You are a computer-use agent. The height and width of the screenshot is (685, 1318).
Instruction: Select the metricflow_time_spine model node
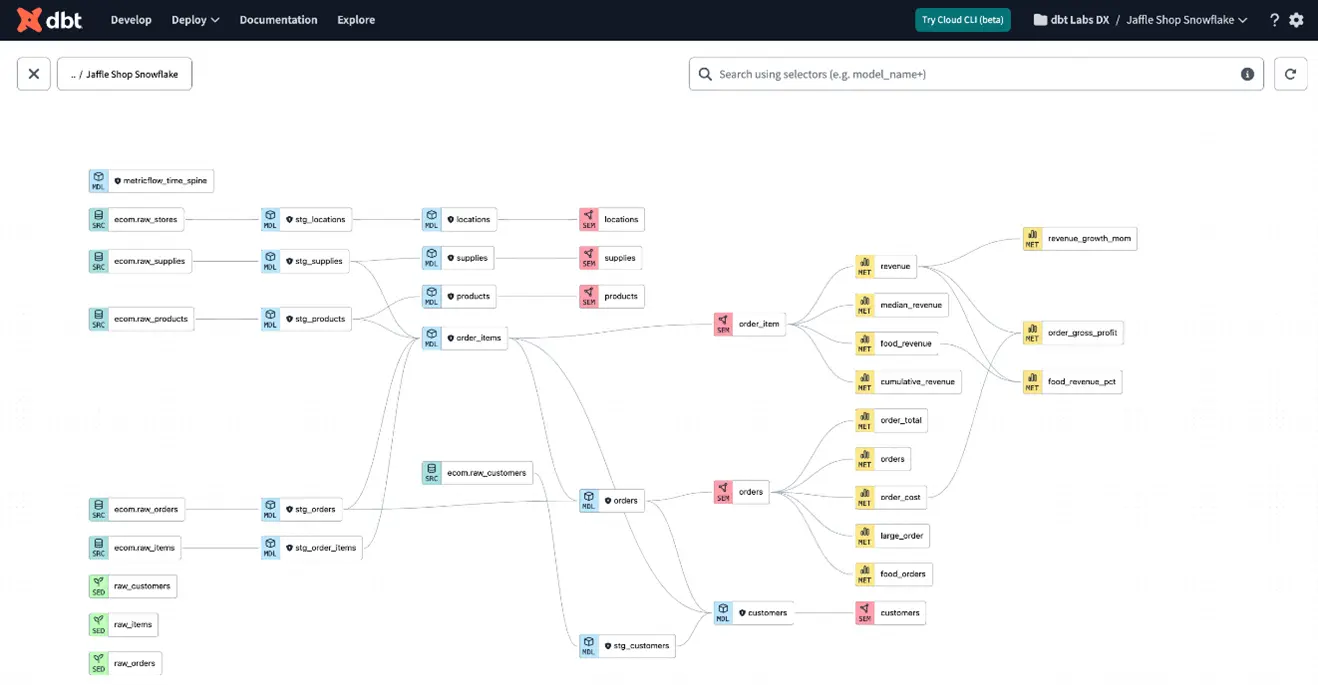[151, 181]
